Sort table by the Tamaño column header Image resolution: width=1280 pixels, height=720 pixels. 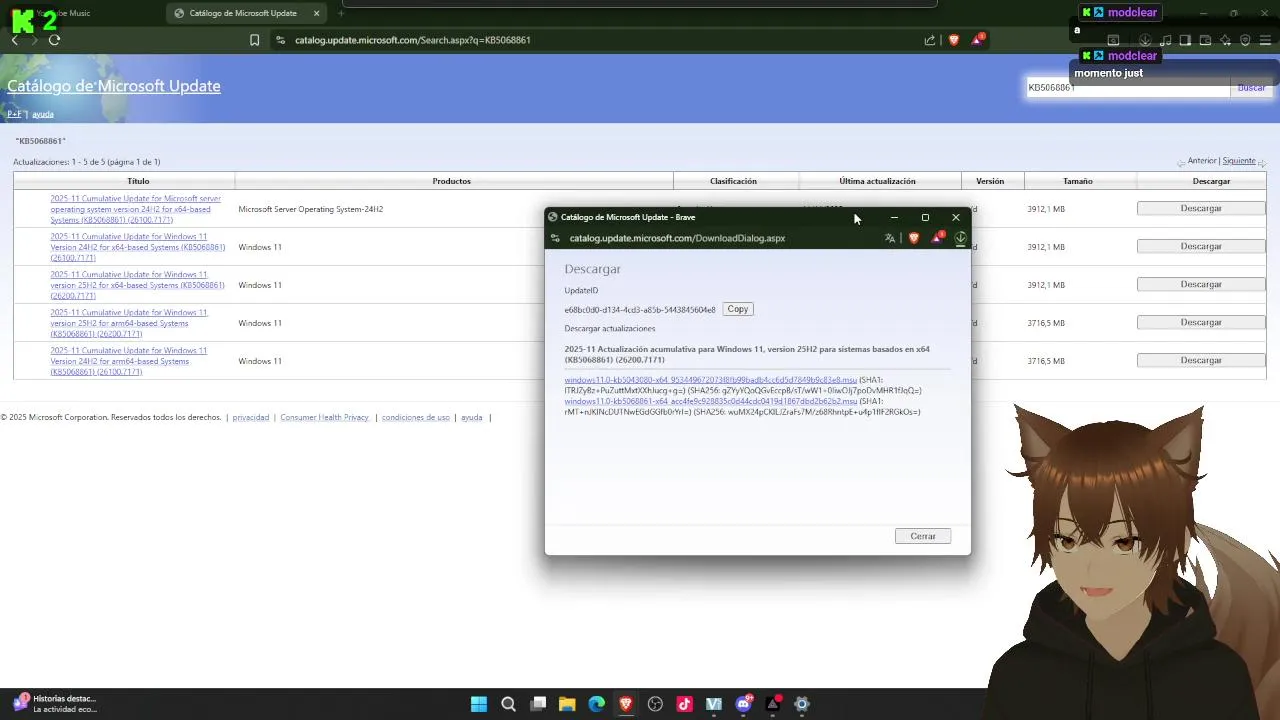click(x=1077, y=181)
